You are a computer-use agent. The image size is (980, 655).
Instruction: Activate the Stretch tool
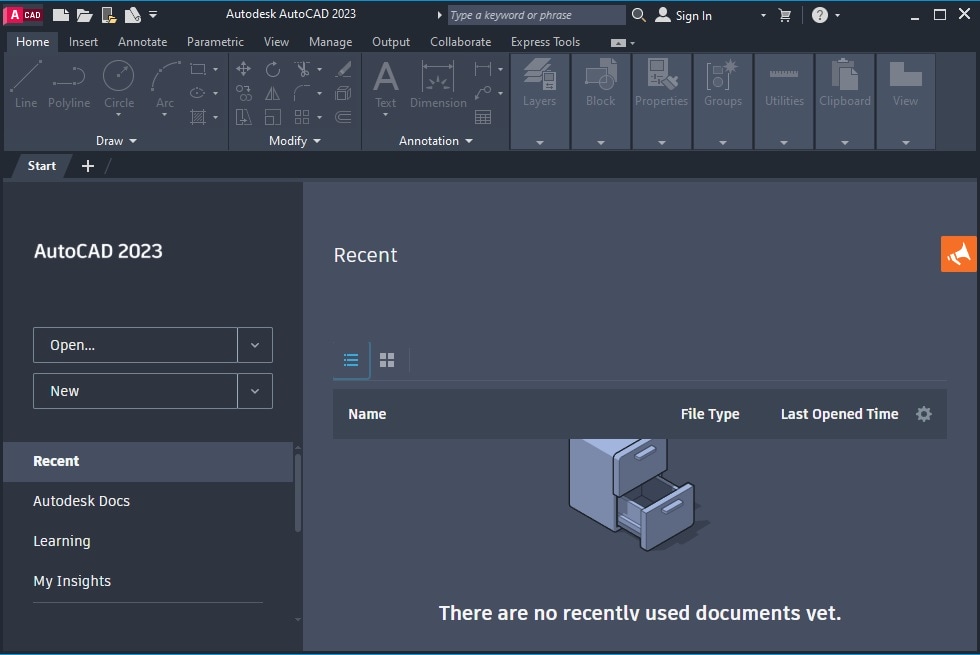244,117
